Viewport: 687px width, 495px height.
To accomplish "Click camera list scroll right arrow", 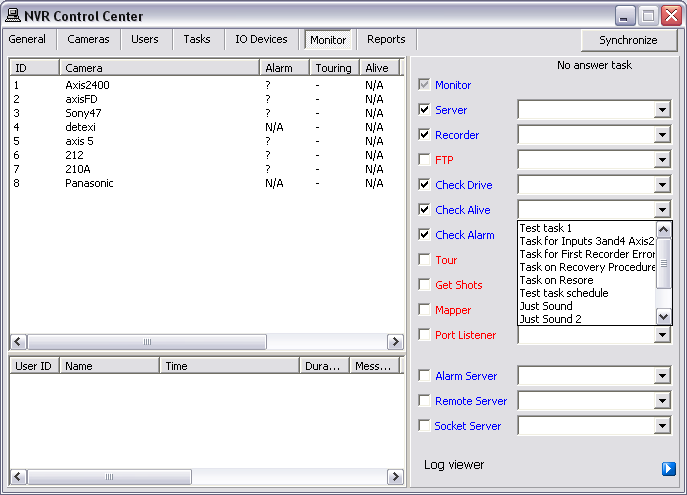I will coord(395,341).
